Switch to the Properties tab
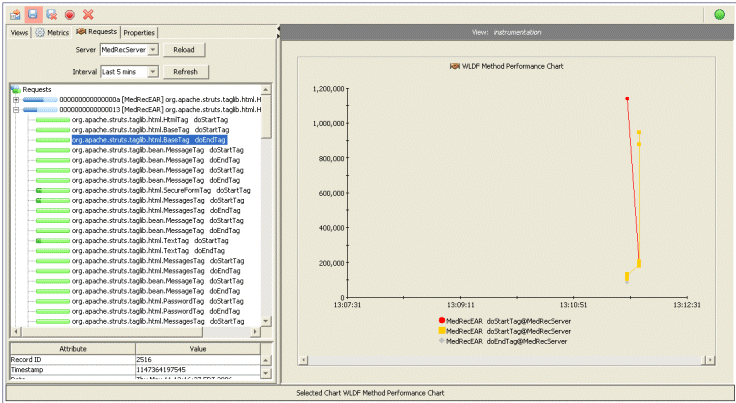 pos(139,32)
